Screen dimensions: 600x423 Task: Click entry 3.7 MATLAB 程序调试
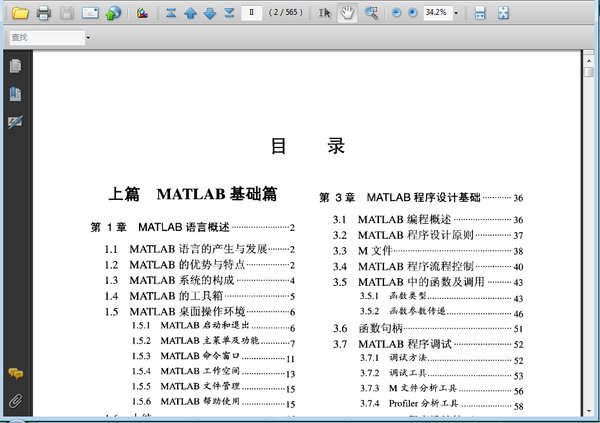pyautogui.click(x=428, y=344)
